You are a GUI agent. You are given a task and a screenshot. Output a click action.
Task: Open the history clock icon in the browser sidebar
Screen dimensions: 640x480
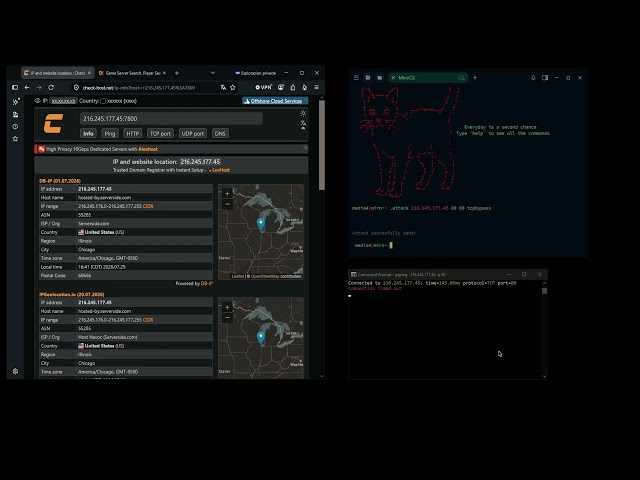[x=16, y=127]
